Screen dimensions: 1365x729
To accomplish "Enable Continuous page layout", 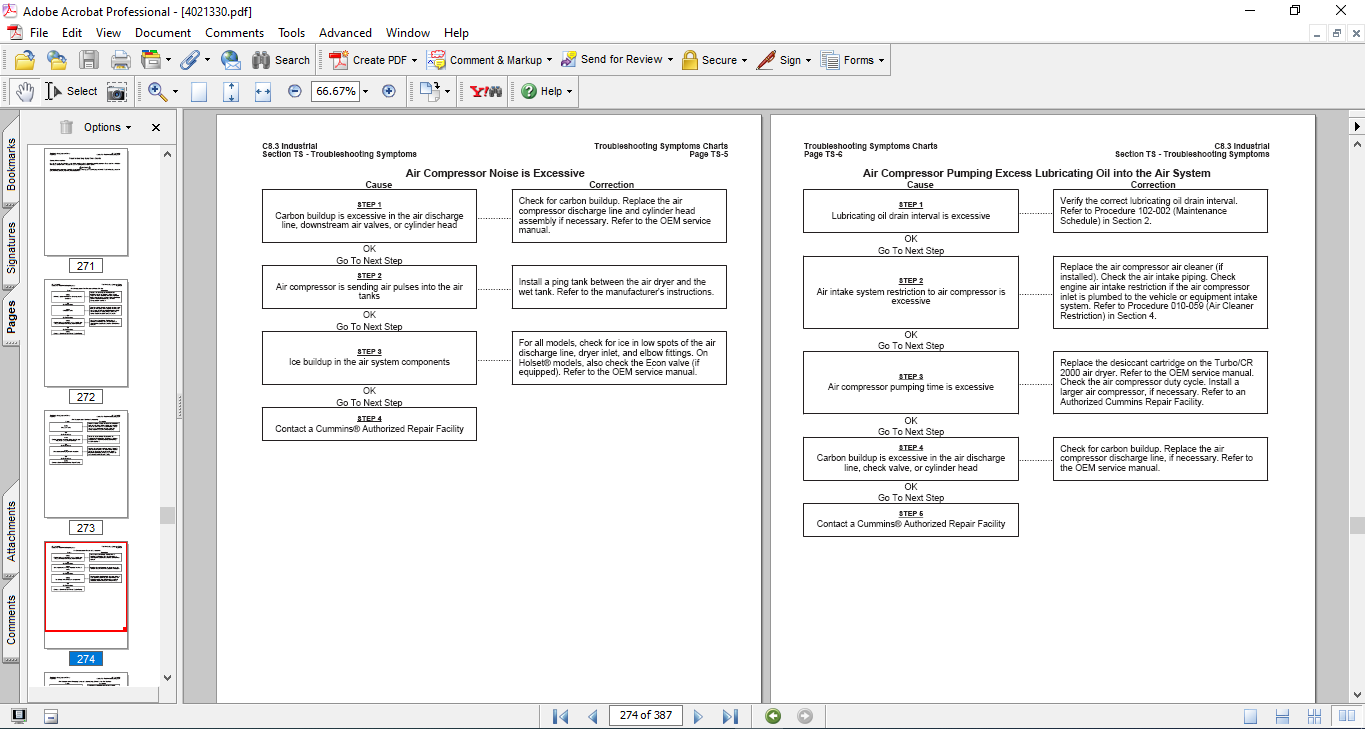I will click(1283, 716).
